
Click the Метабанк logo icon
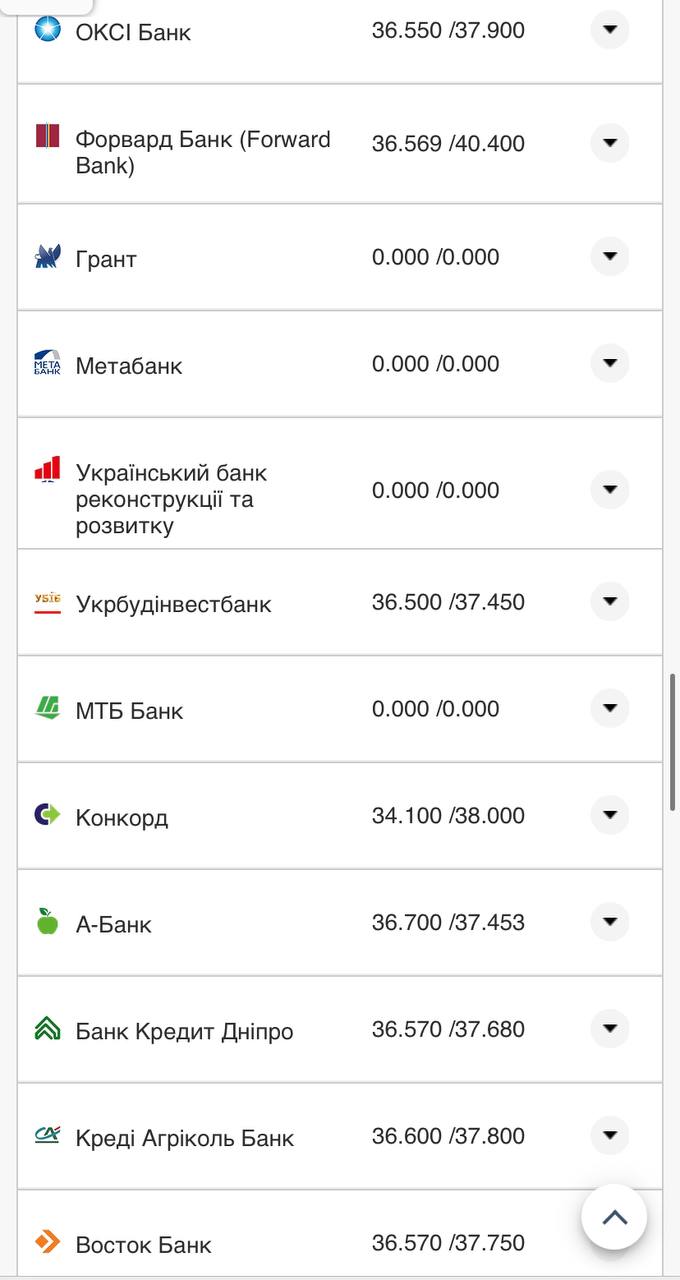(47, 363)
